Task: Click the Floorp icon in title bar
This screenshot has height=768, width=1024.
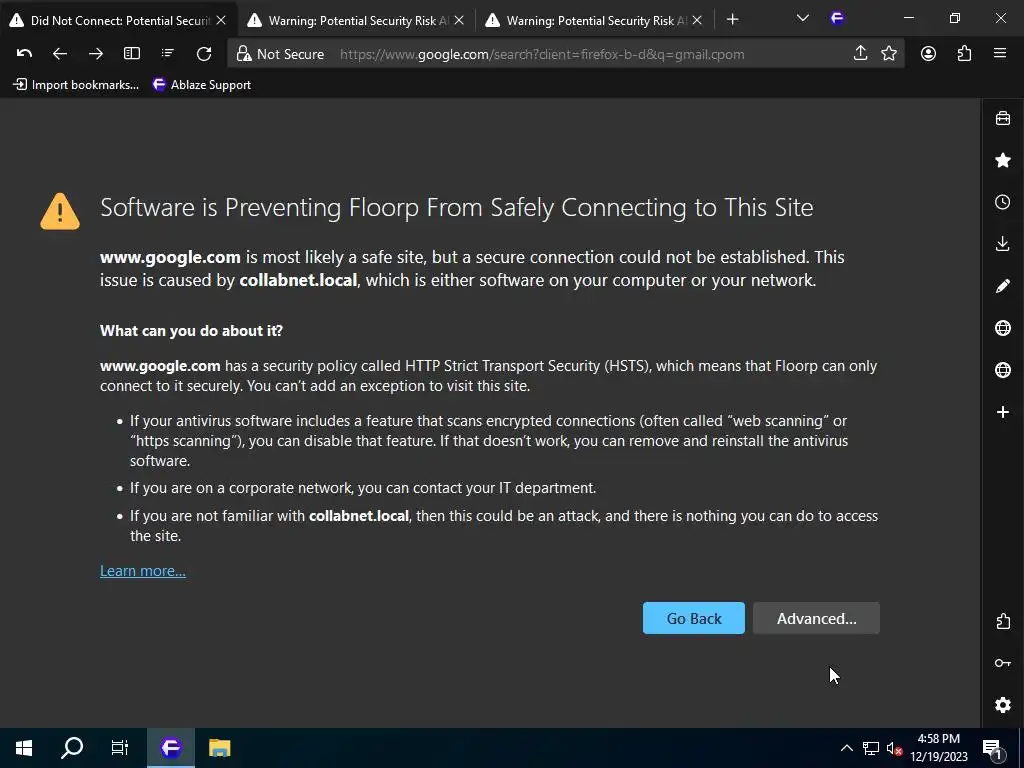Action: pyautogui.click(x=837, y=18)
